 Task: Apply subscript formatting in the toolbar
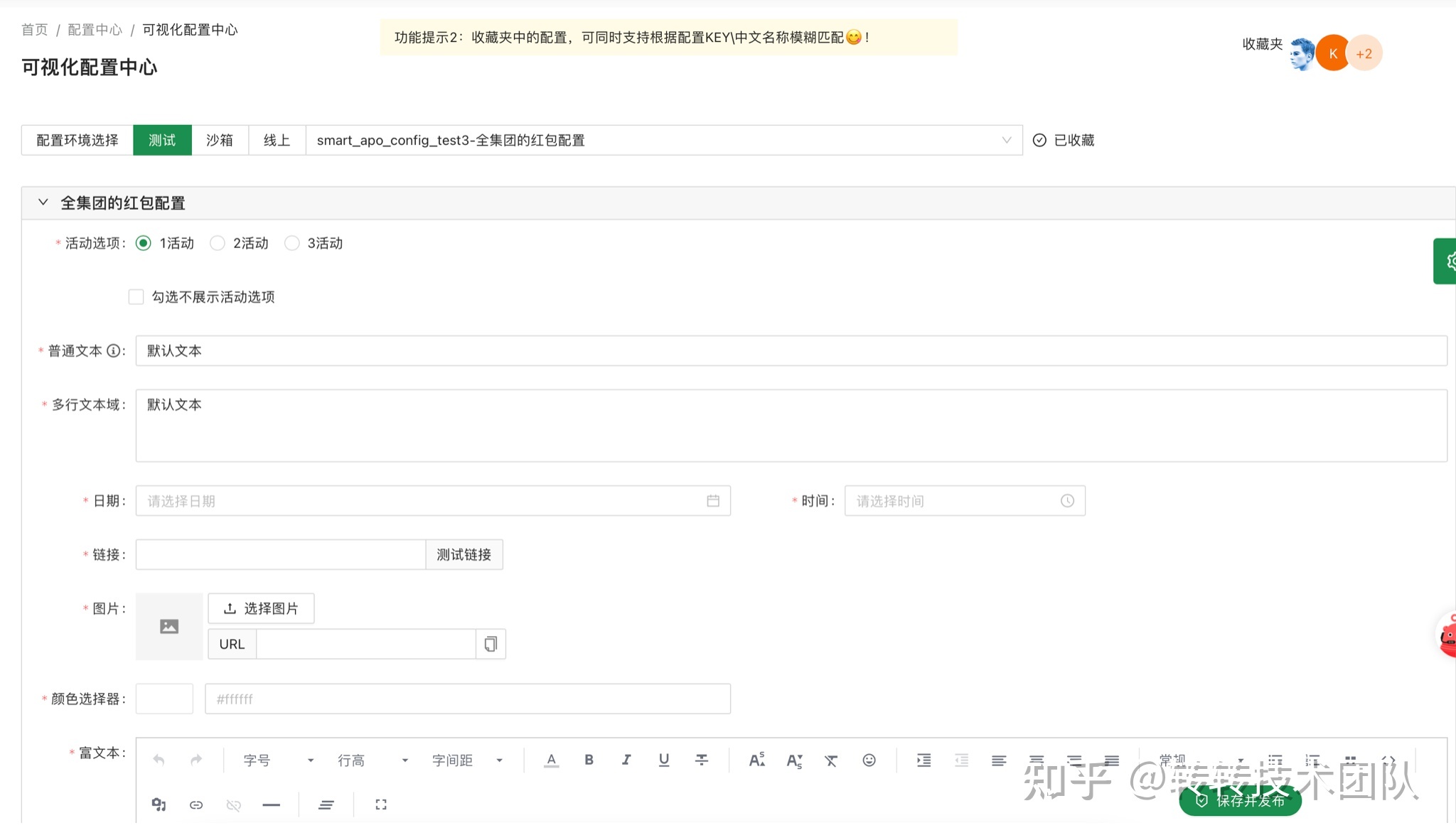795,760
